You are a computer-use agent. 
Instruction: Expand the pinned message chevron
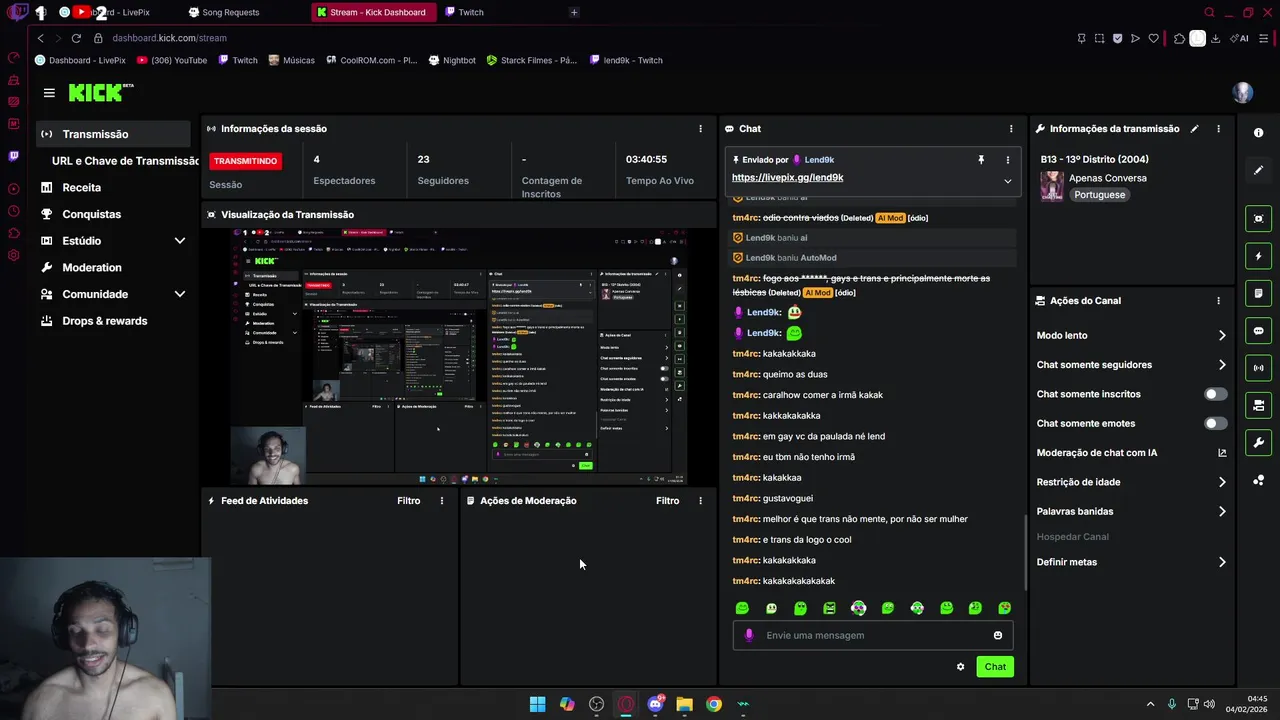[1007, 181]
